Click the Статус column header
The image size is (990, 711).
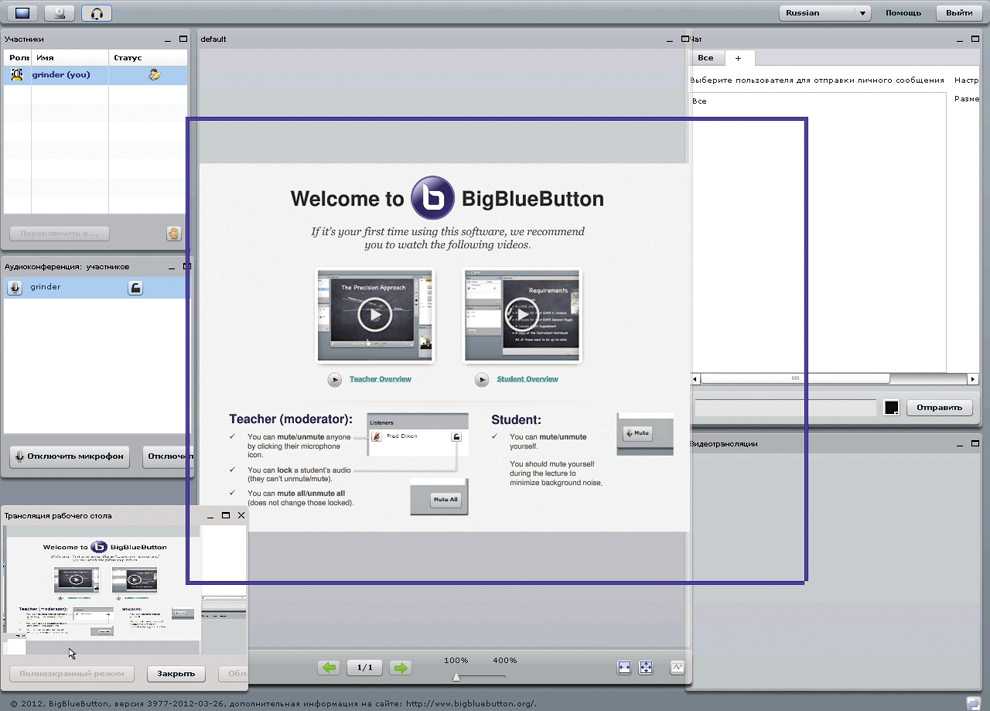tap(148, 57)
